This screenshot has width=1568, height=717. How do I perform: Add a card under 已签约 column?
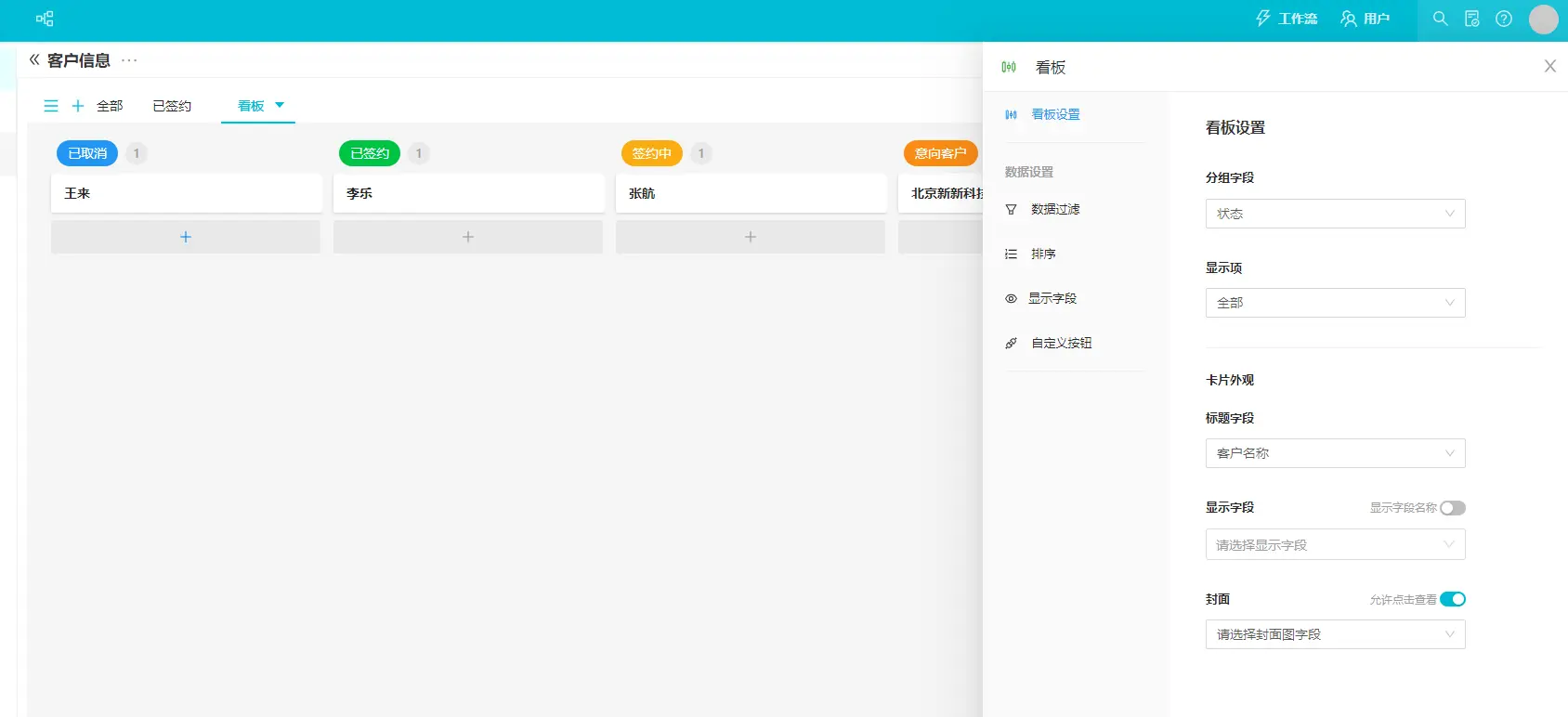(468, 237)
